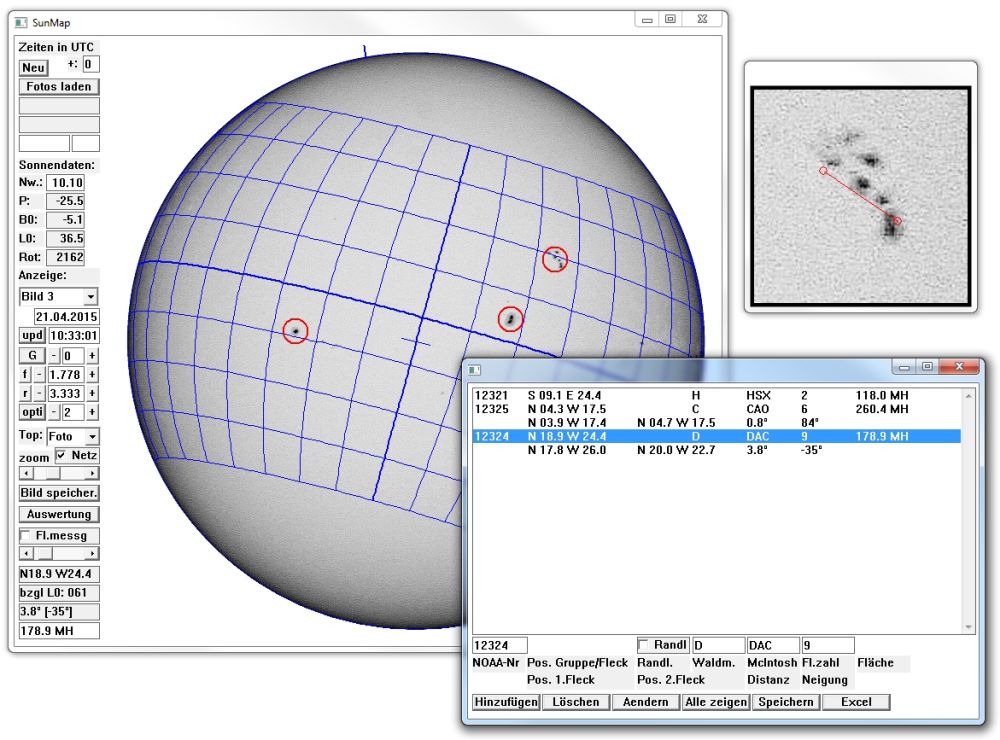Click the Neu button to reset the time

click(x=33, y=67)
